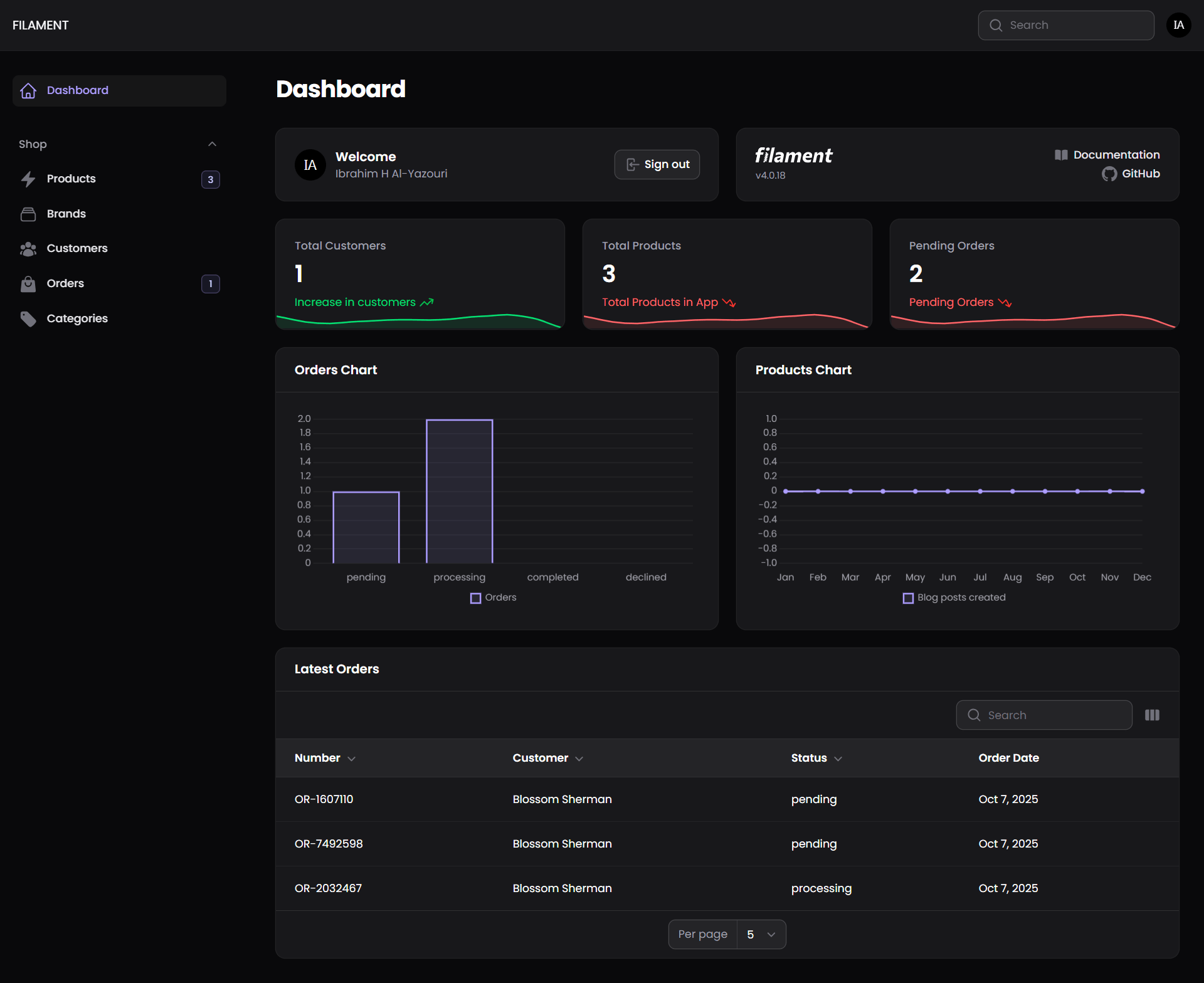This screenshot has width=1204, height=983.
Task: Click order number OR-1607110
Action: point(324,800)
